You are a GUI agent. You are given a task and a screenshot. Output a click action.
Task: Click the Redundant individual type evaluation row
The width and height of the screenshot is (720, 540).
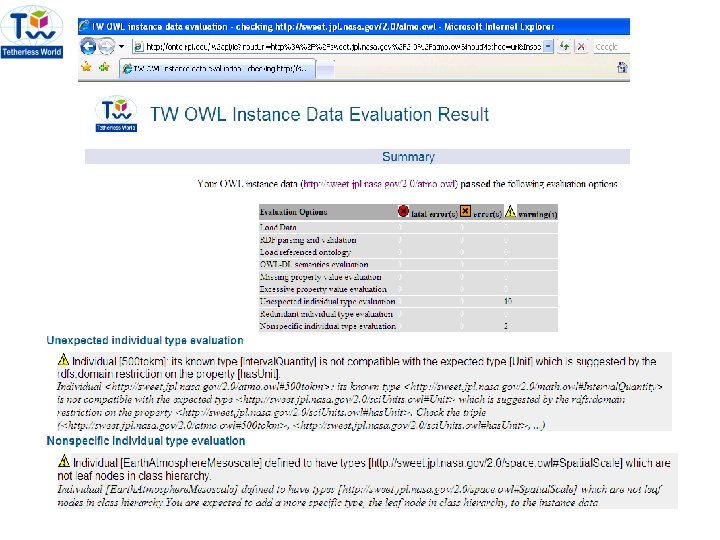coord(408,314)
